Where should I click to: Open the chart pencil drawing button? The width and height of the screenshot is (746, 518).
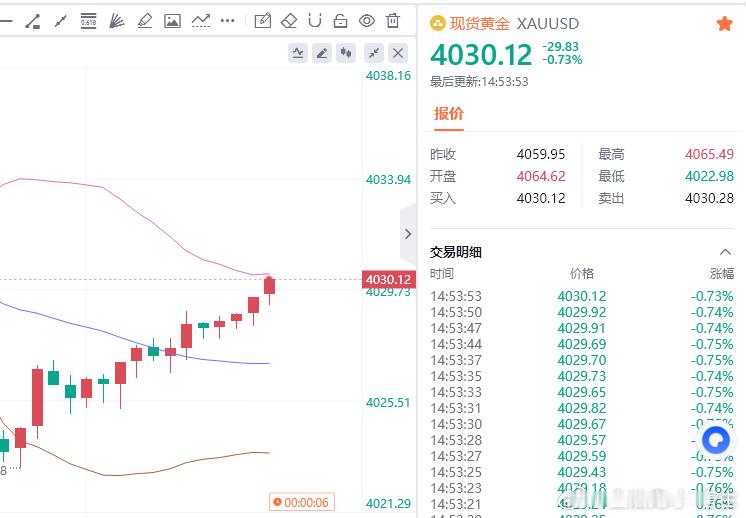point(322,53)
